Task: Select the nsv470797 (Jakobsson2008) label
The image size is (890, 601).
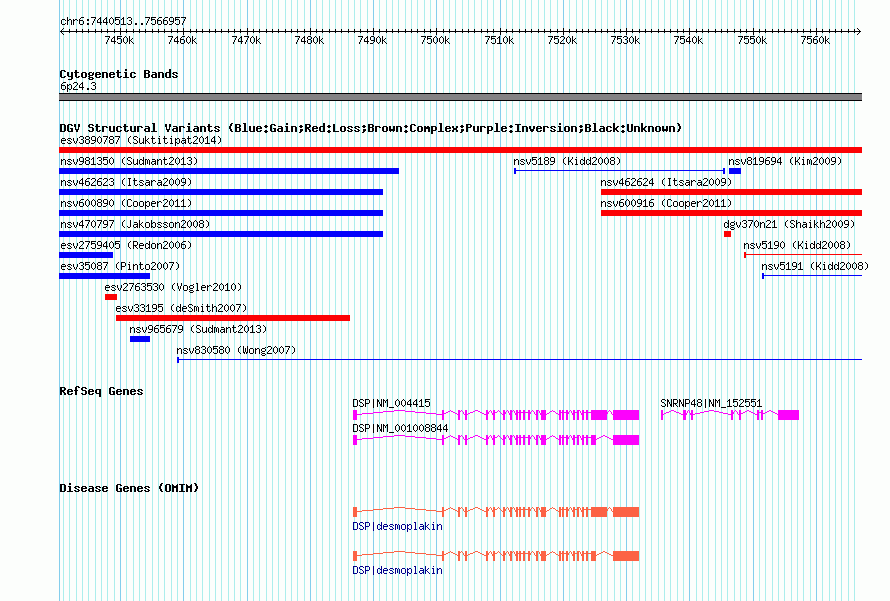Action: pos(135,224)
